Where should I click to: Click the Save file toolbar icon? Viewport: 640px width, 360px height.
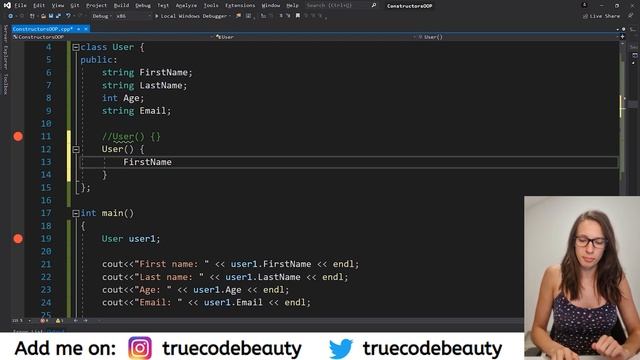(51, 16)
